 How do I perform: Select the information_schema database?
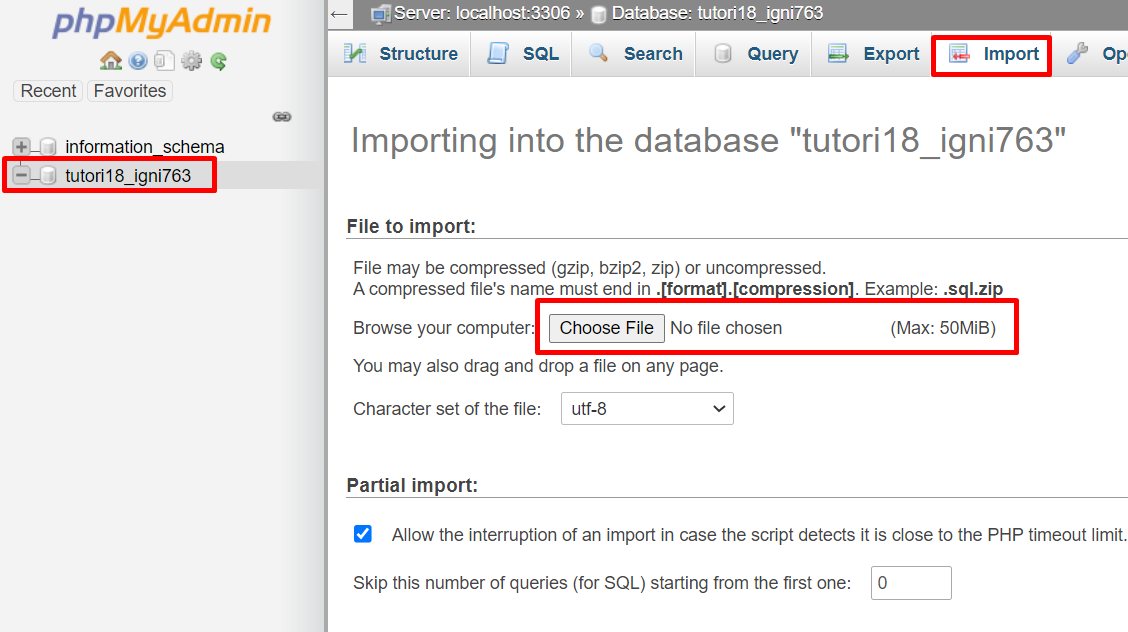145,147
